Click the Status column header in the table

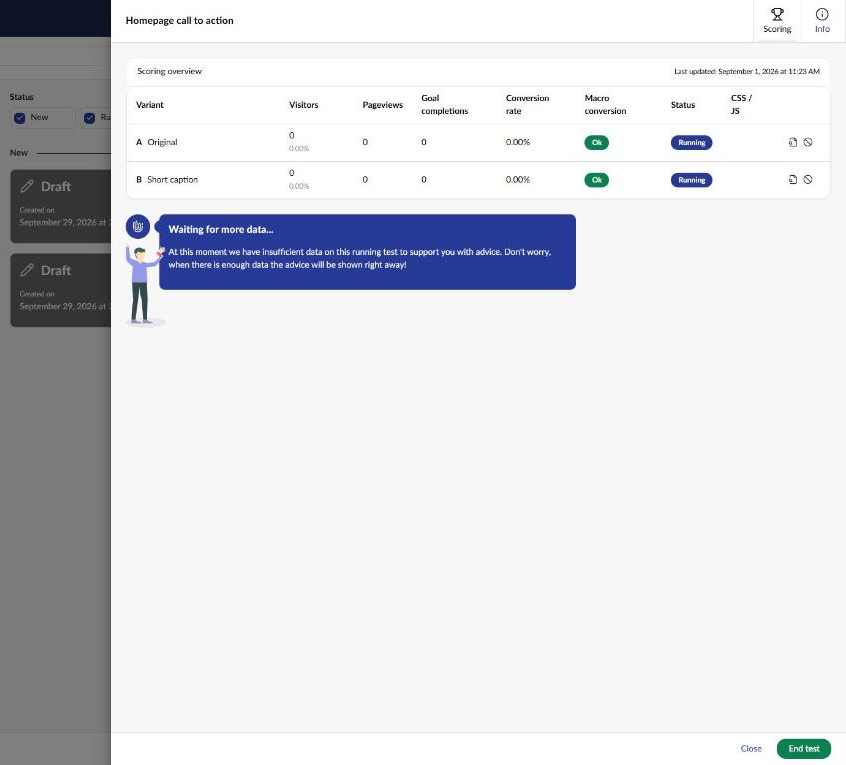(x=683, y=105)
